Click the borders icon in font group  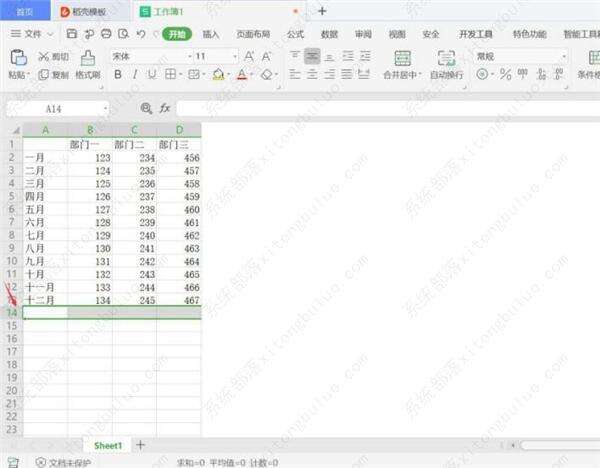pyautogui.click(x=170, y=74)
